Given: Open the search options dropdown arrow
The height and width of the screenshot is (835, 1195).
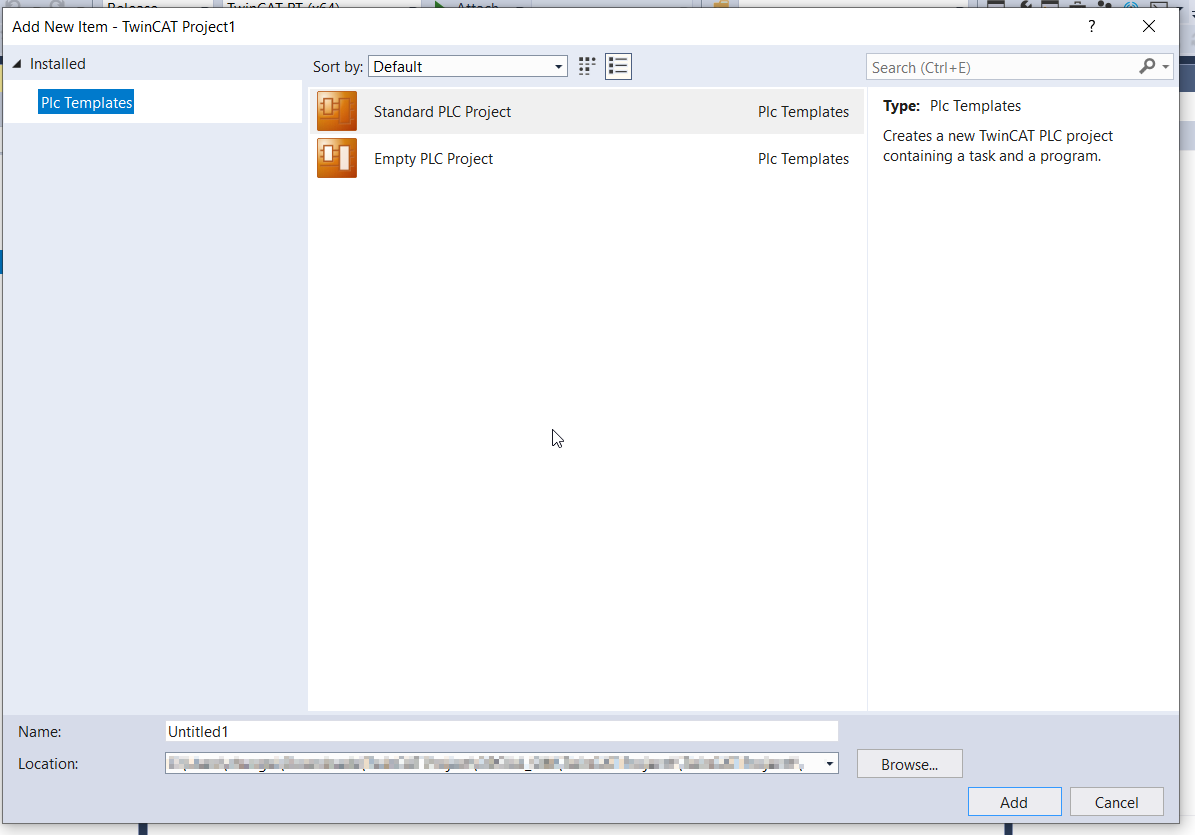Looking at the screenshot, I should coord(1165,67).
